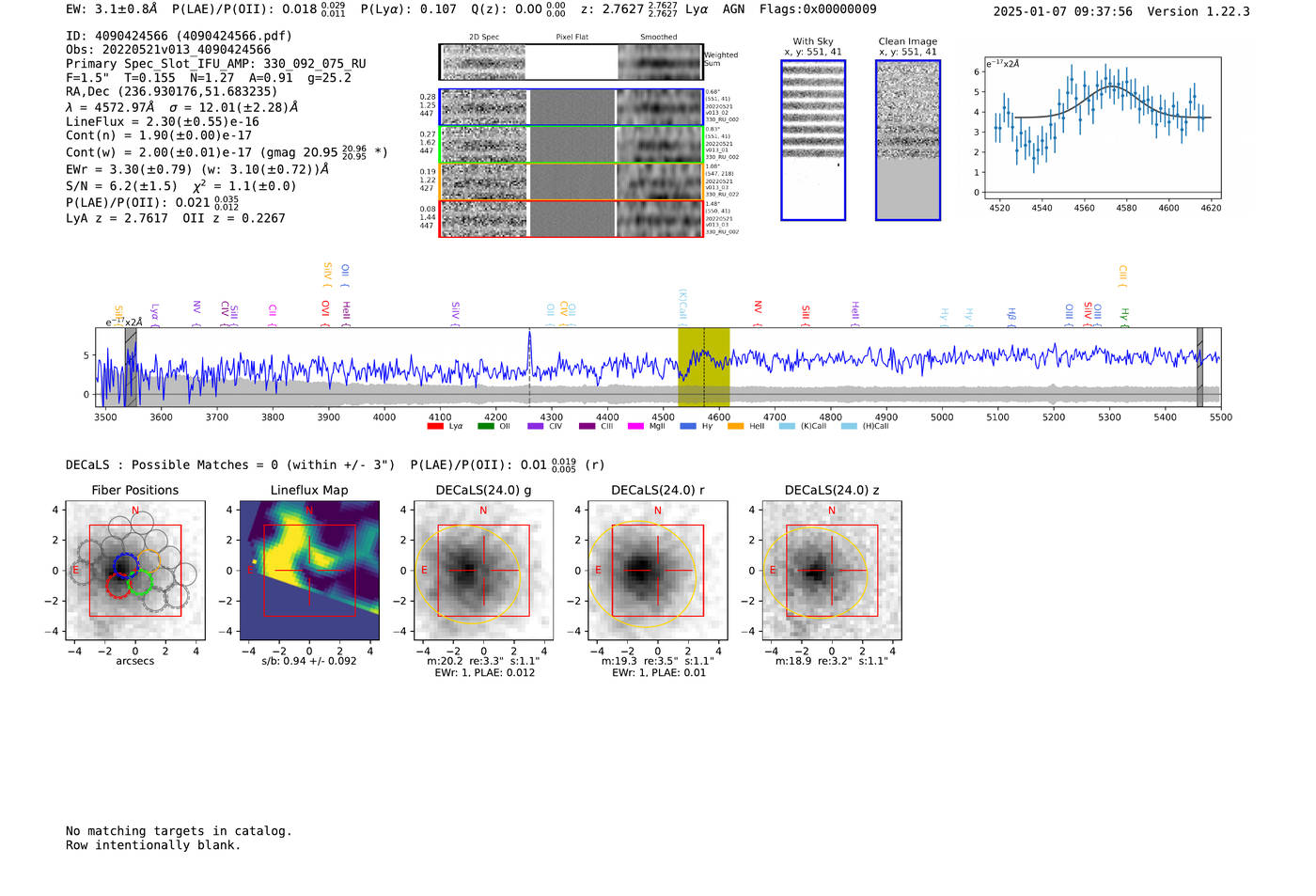Select the Obs: 20220521v013_4090424566 line
Viewport: 1316px width, 896px height.
pyautogui.click(x=168, y=50)
